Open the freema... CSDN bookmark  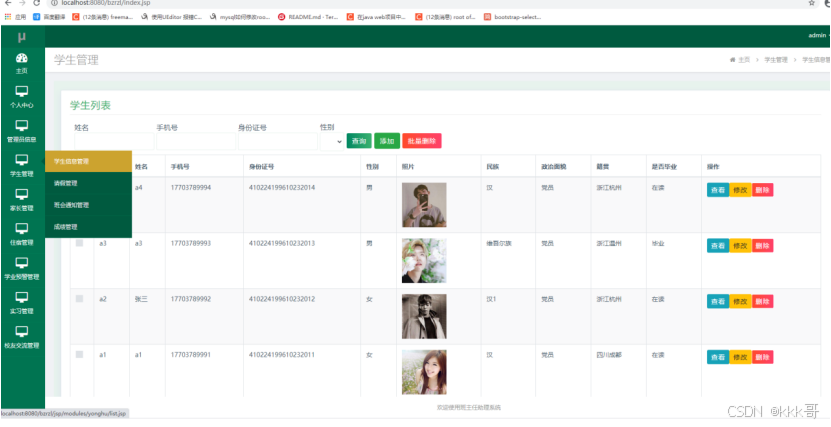(x=102, y=17)
